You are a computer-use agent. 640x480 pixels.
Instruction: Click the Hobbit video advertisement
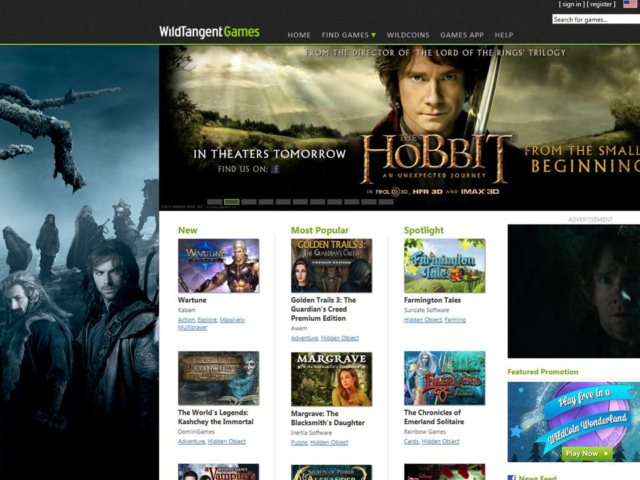tap(573, 291)
